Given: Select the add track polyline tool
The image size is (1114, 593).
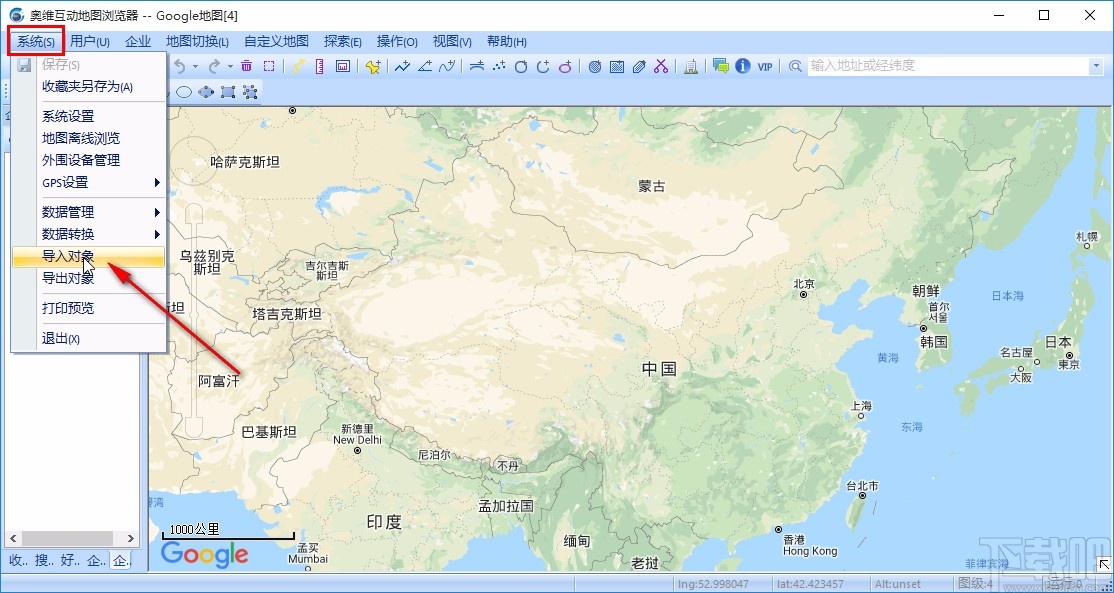Looking at the screenshot, I should (403, 66).
